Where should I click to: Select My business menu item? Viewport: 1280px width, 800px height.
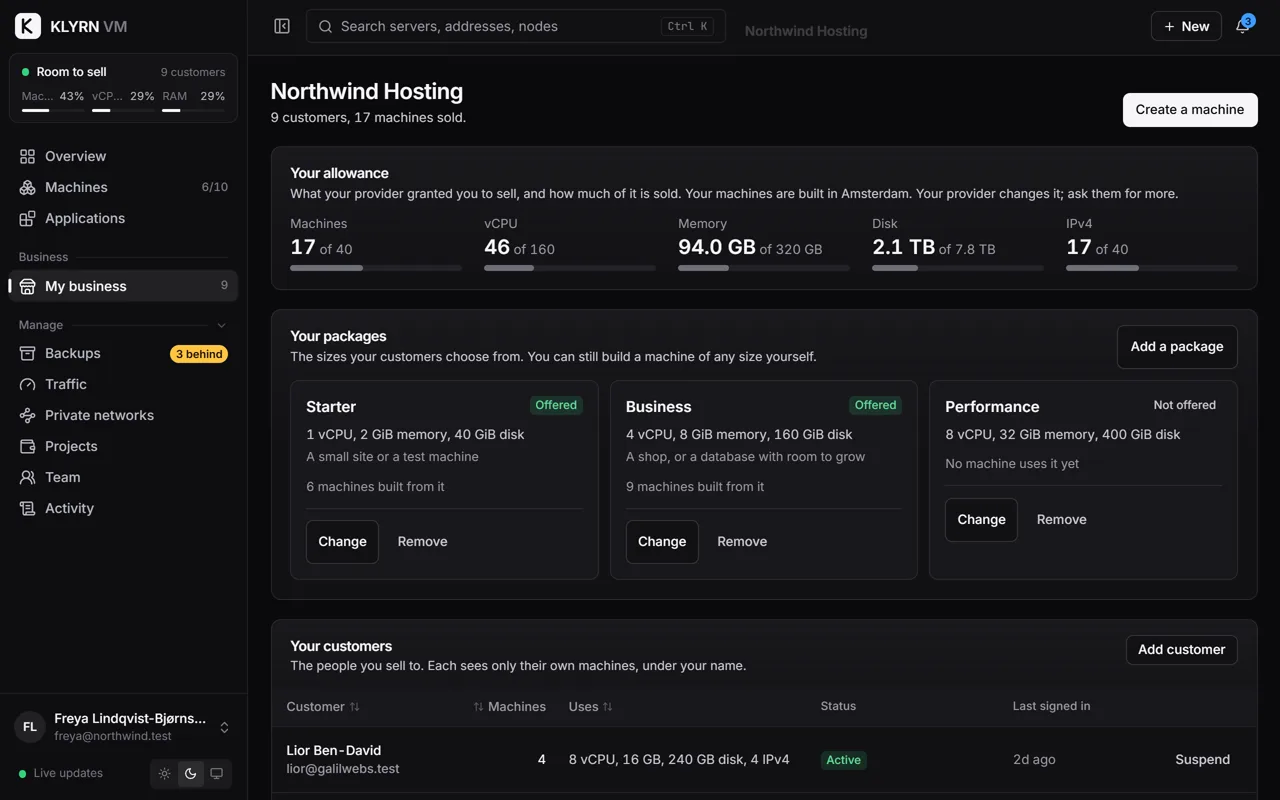coord(123,286)
